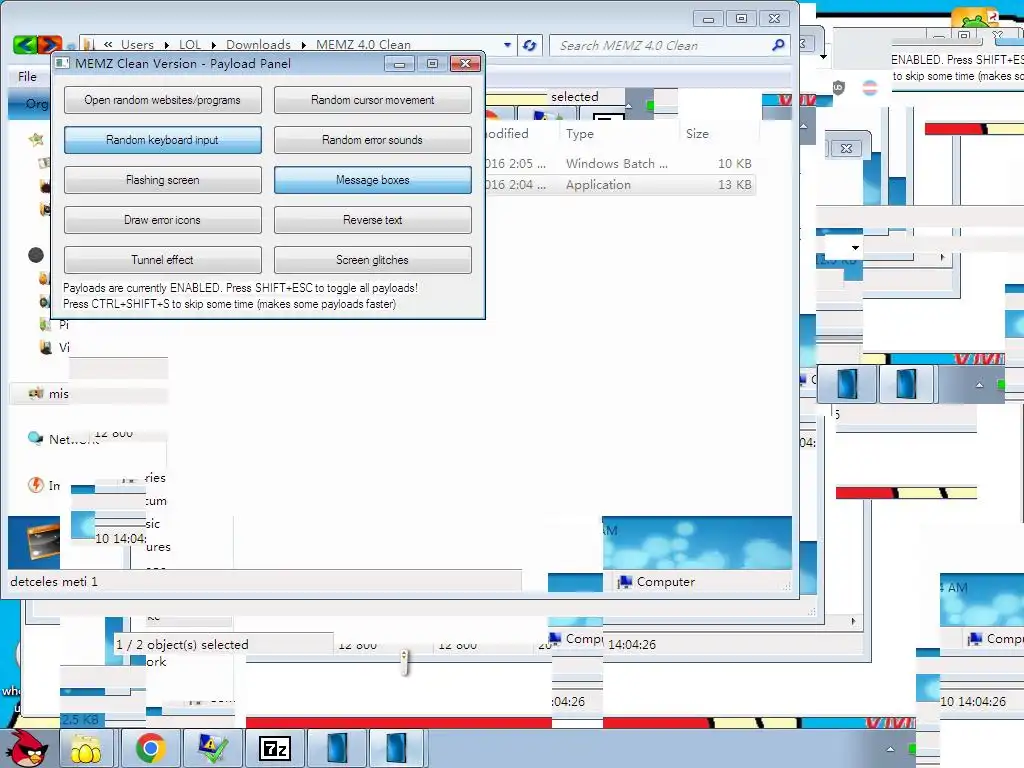This screenshot has width=1024, height=768.
Task: Toggle the 'Random error sounds' payload
Action: [x=372, y=140]
